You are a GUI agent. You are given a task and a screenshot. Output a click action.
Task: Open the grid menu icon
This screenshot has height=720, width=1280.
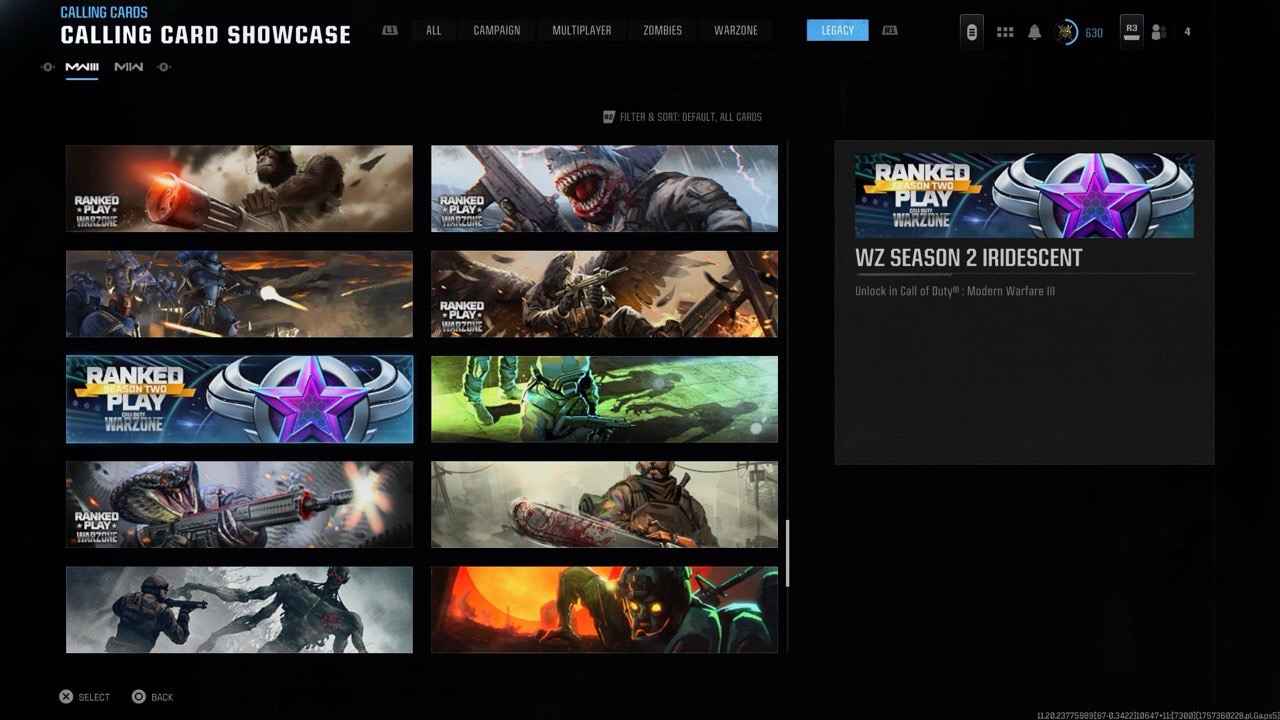tap(1005, 32)
